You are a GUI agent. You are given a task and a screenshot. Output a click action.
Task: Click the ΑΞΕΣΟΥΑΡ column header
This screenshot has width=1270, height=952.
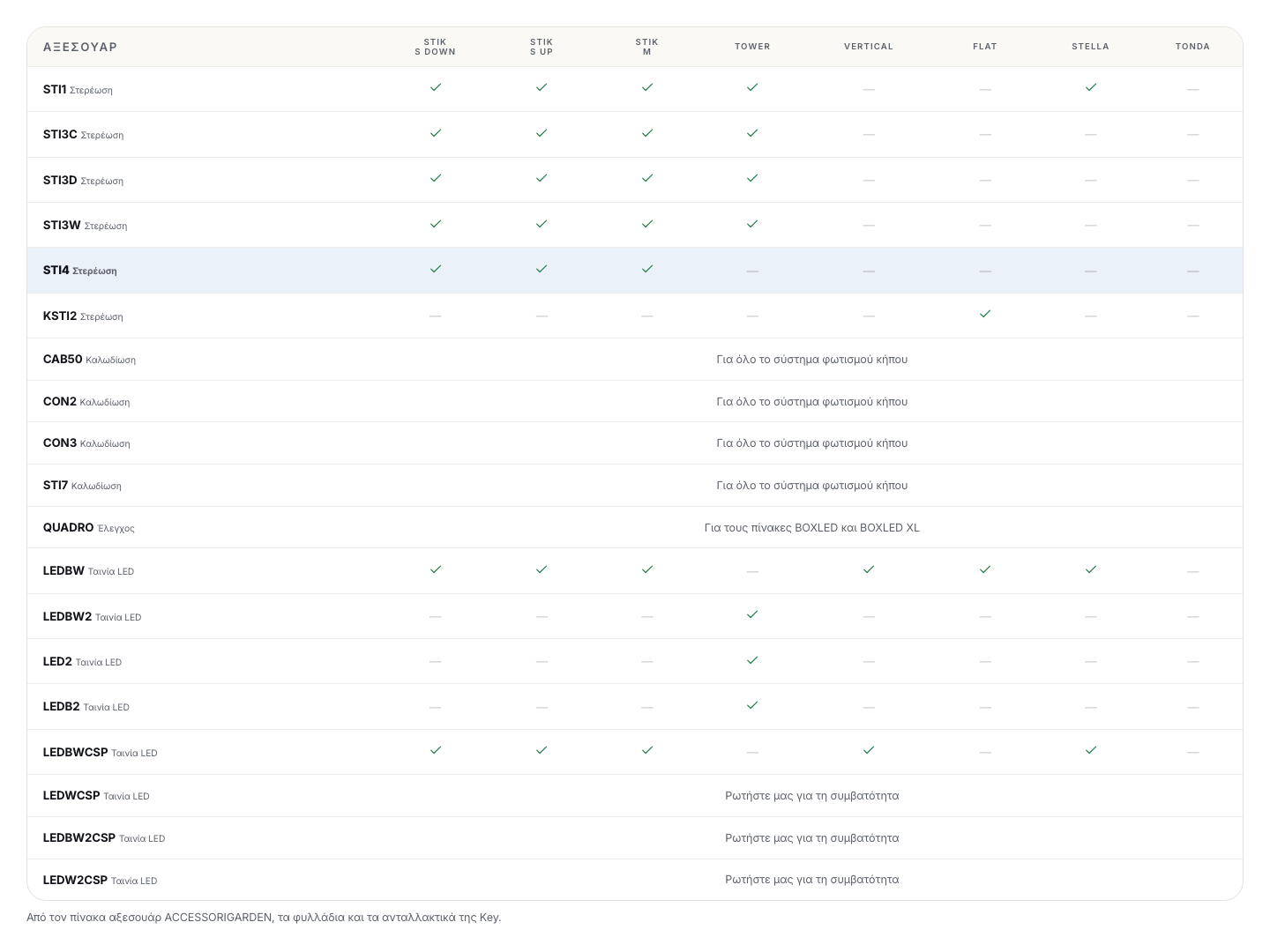(x=80, y=47)
